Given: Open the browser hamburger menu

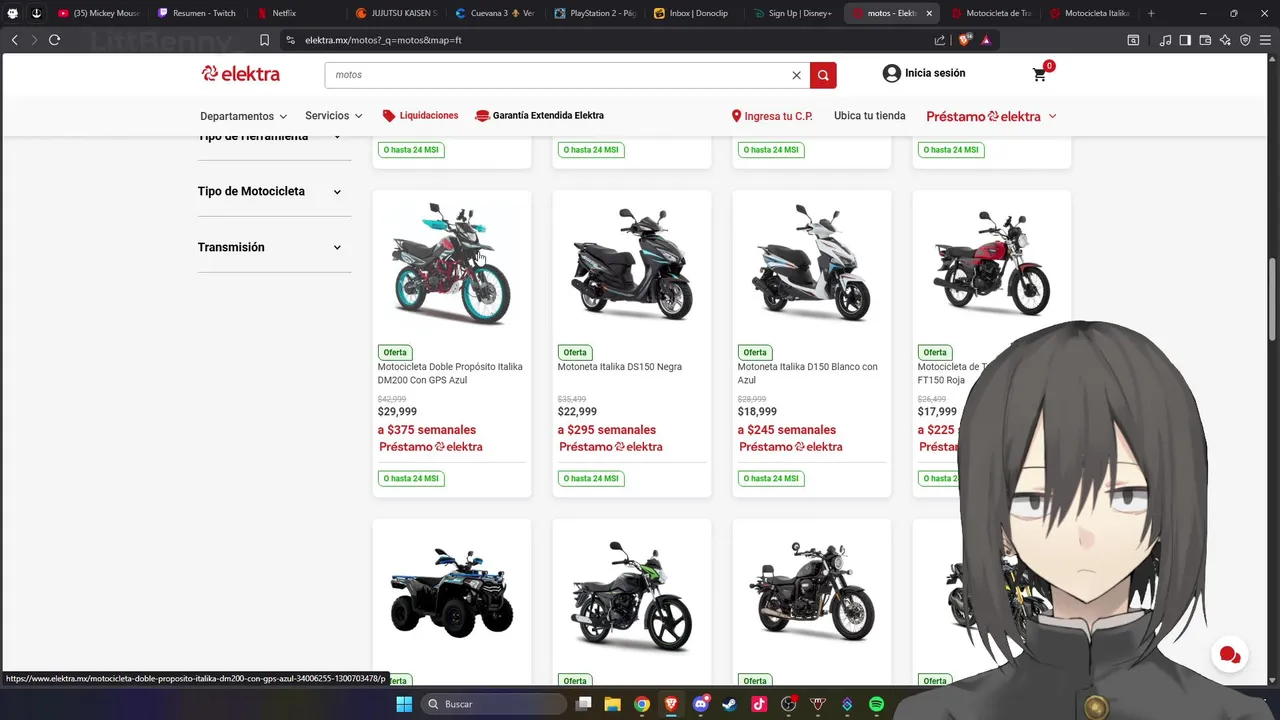Looking at the screenshot, I should [1265, 40].
